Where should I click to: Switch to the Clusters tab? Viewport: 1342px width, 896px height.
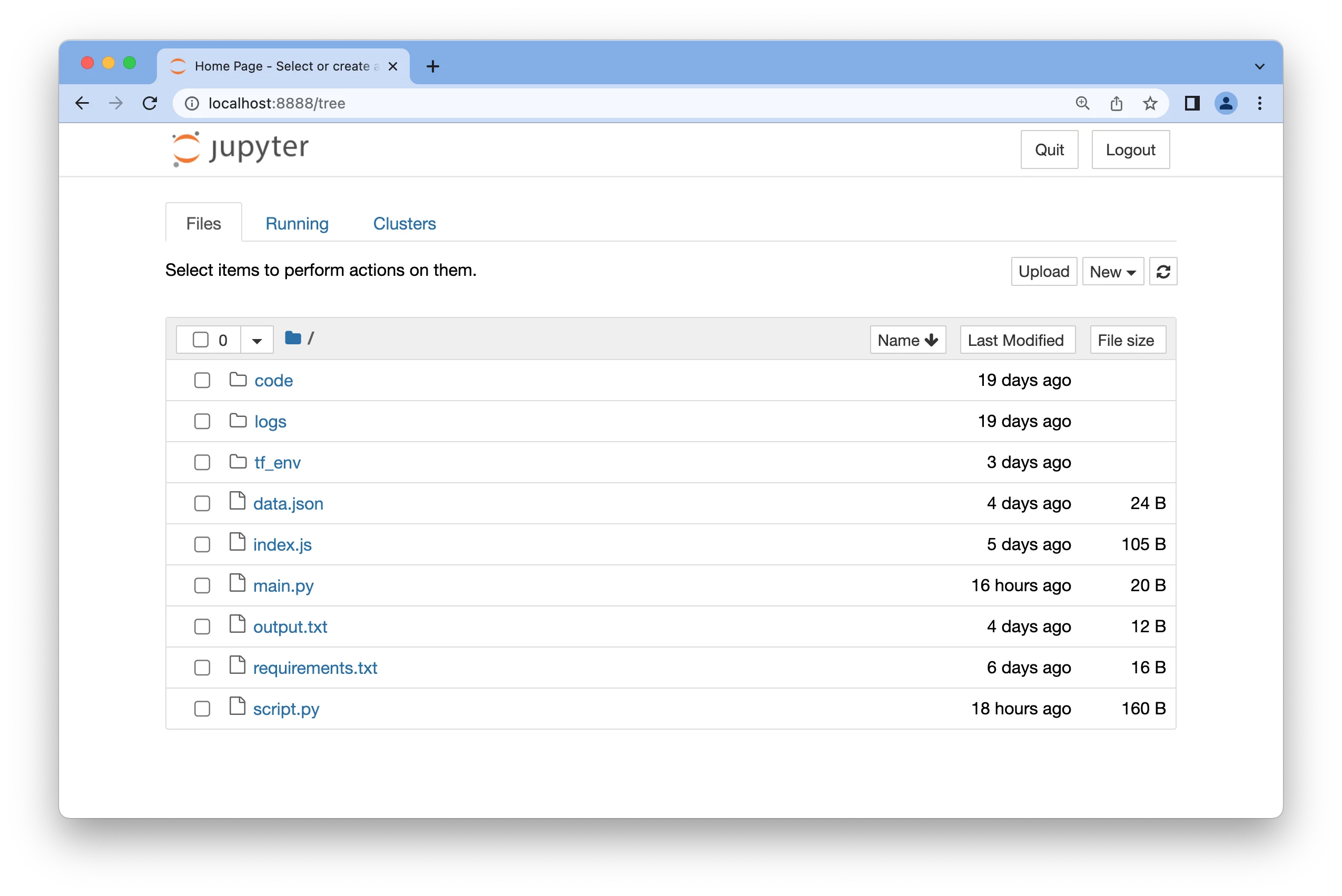pyautogui.click(x=404, y=222)
